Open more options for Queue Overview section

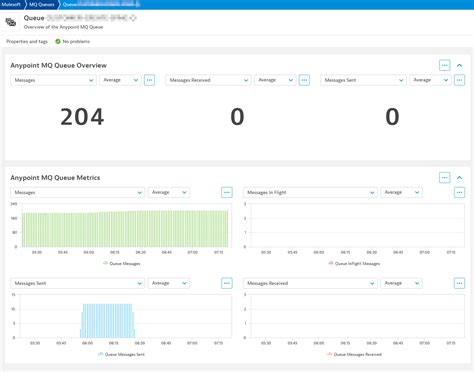click(444, 65)
